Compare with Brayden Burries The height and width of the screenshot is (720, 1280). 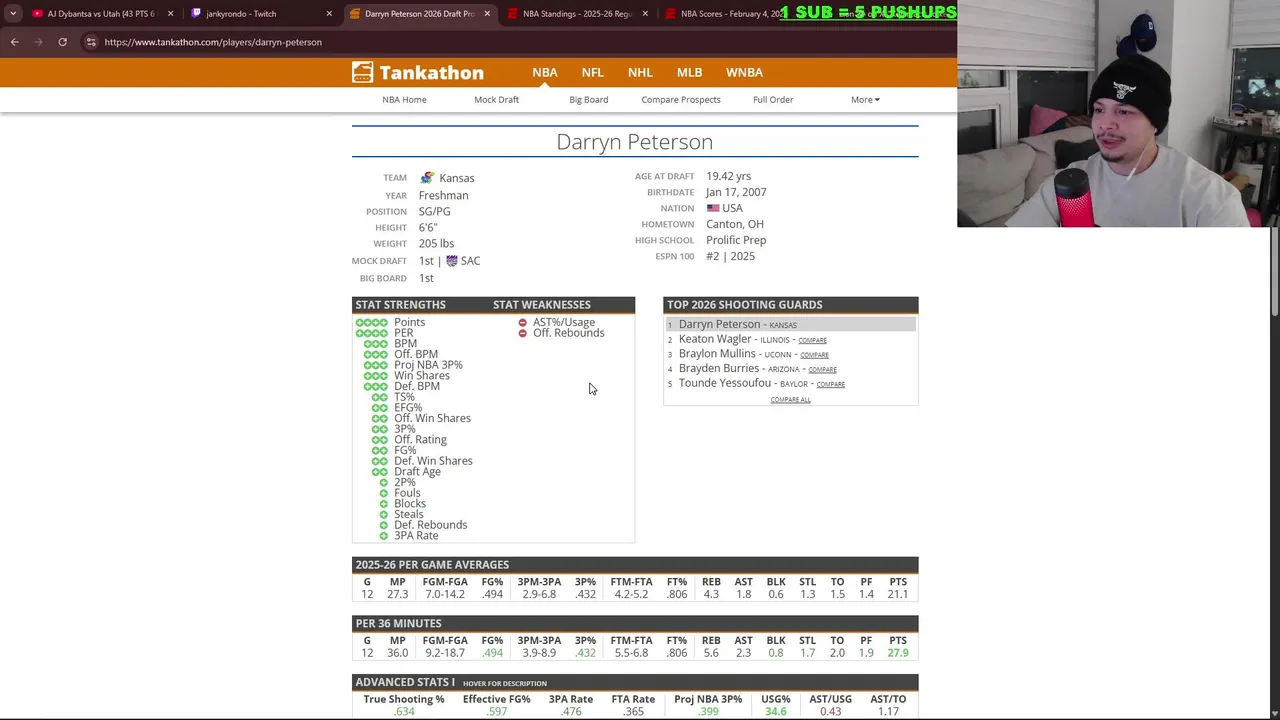(822, 370)
